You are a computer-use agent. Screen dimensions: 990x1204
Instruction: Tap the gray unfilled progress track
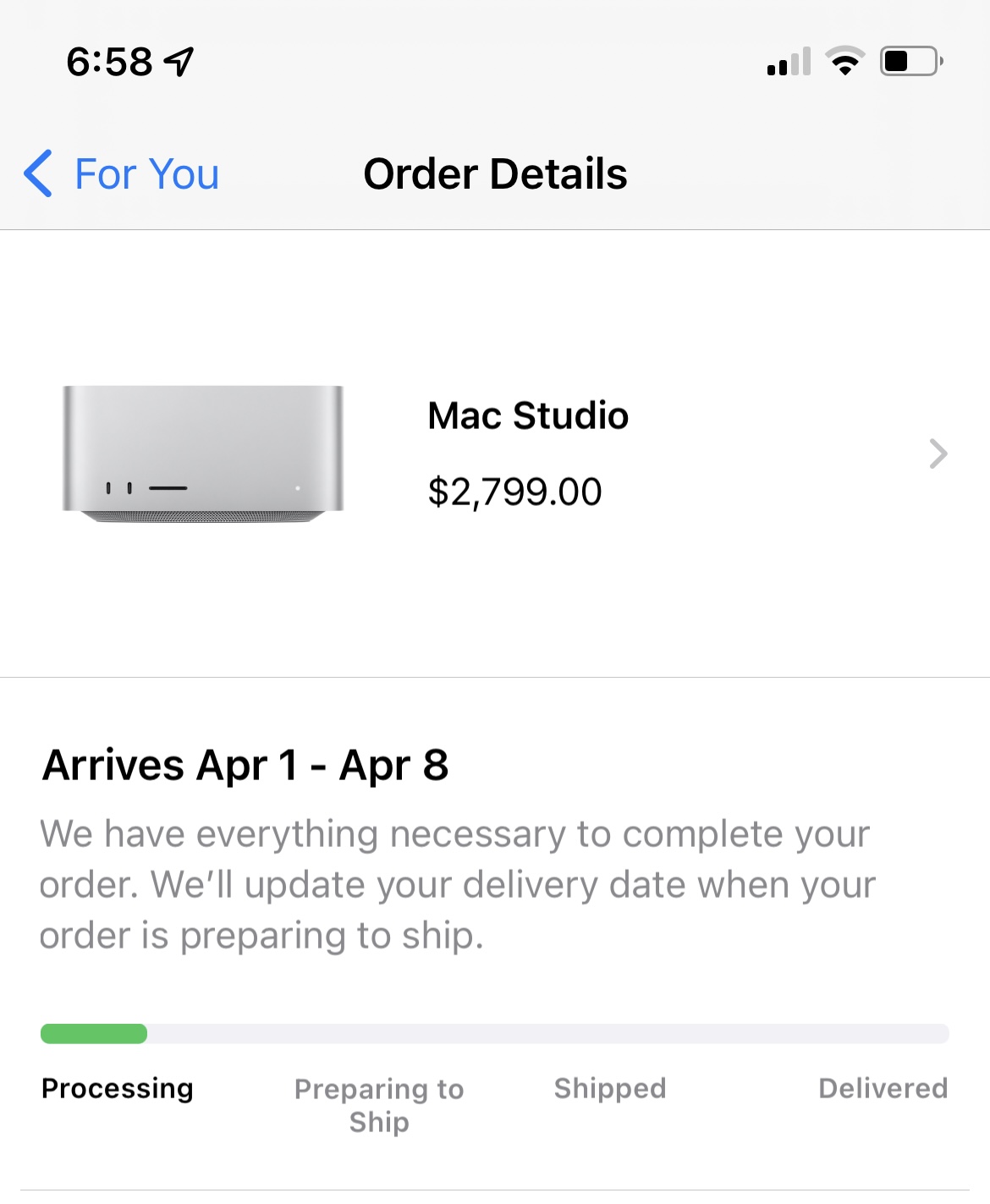tap(548, 1033)
